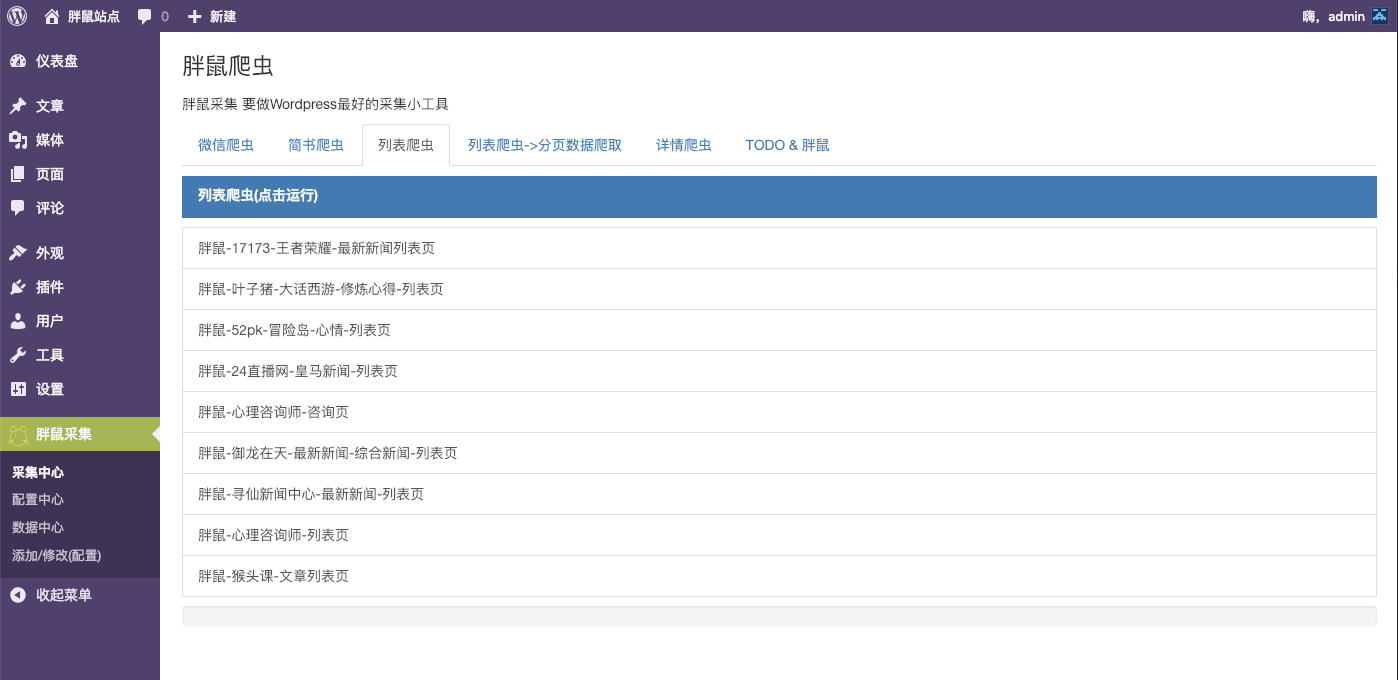1398x680 pixels.
Task: Run the 胖鼠-52pk-冒险岛 crawler
Action: pyautogui.click(x=294, y=330)
